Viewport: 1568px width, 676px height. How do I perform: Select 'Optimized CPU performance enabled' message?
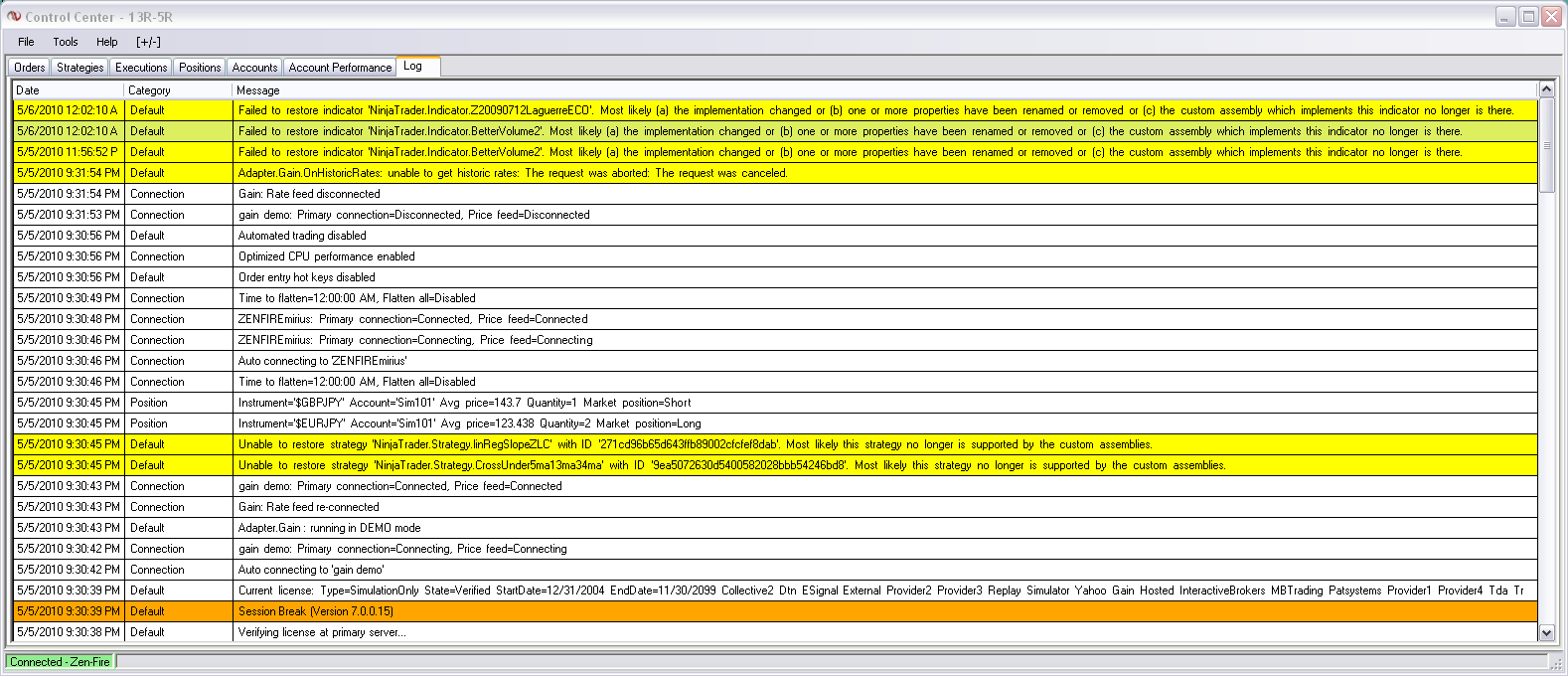click(x=775, y=256)
